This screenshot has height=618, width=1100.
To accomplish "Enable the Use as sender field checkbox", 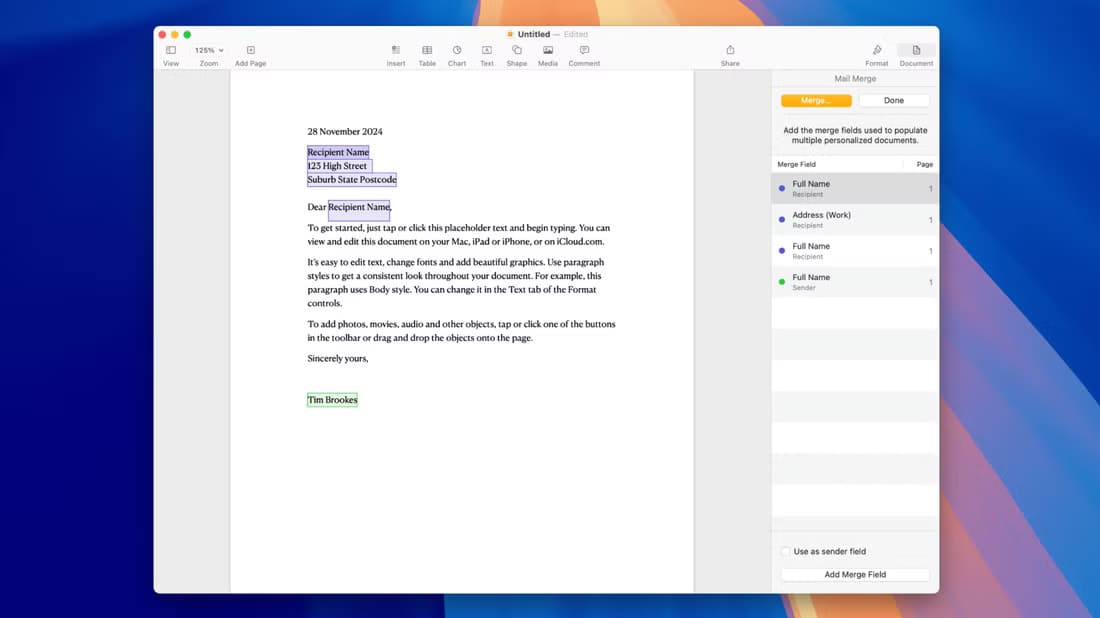I will pos(785,551).
